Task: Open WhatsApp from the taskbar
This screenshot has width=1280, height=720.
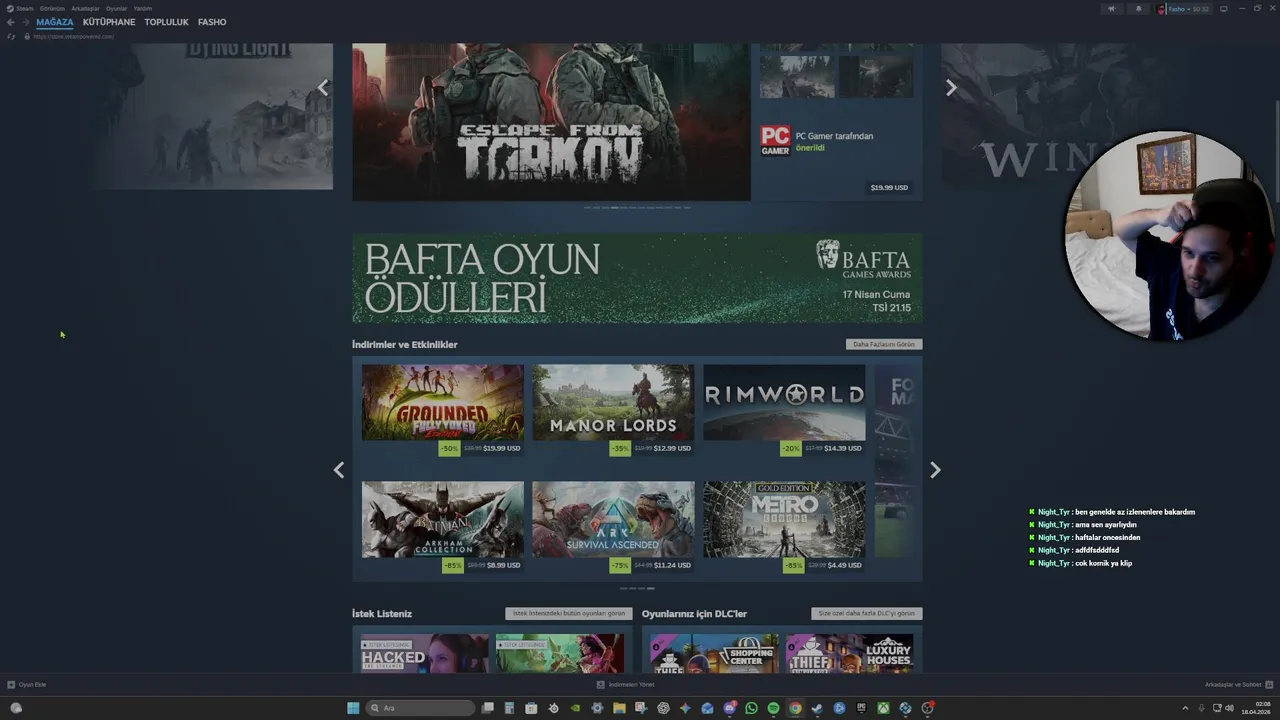Action: point(751,708)
